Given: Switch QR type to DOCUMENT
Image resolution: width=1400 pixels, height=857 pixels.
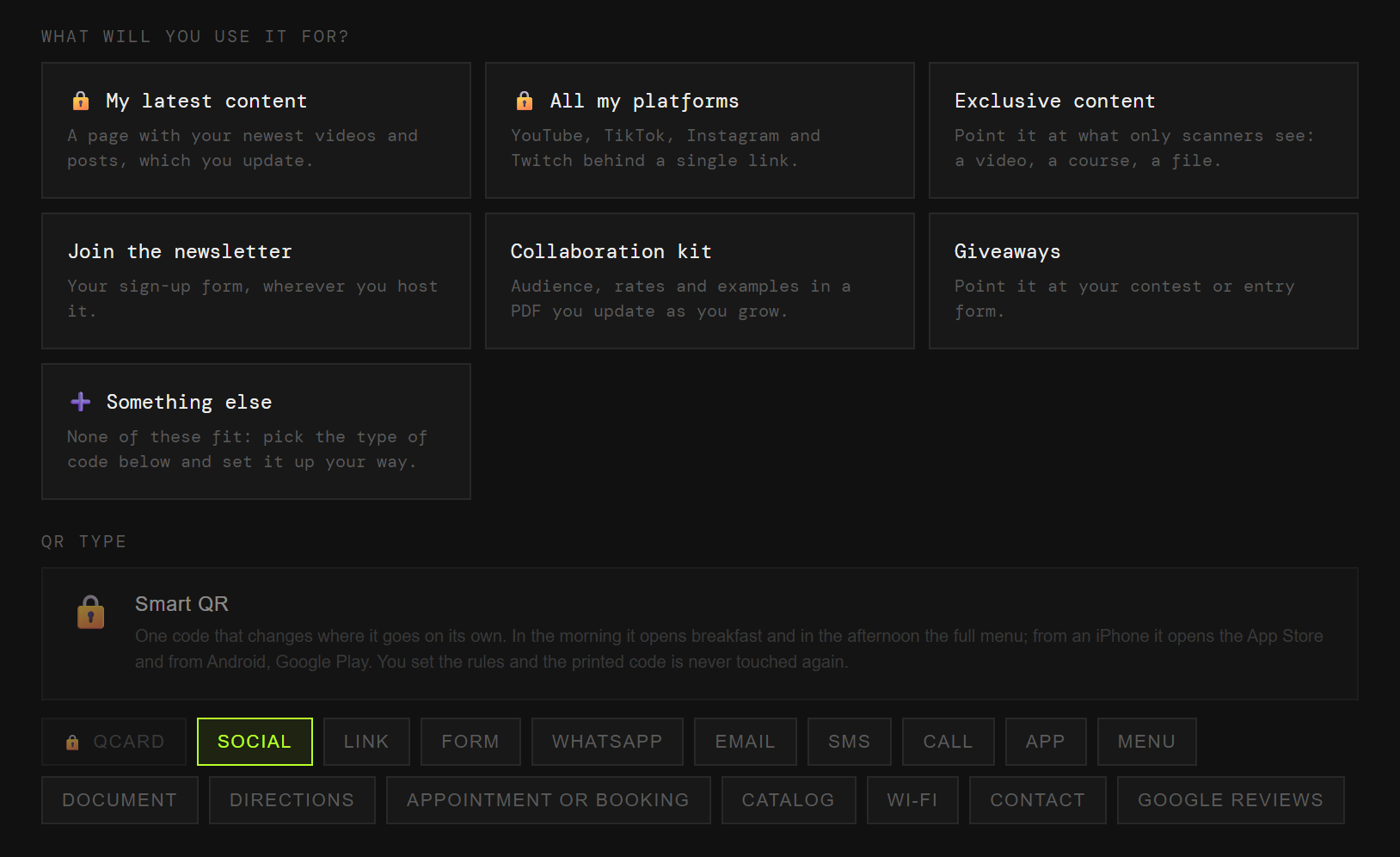Looking at the screenshot, I should (x=120, y=800).
